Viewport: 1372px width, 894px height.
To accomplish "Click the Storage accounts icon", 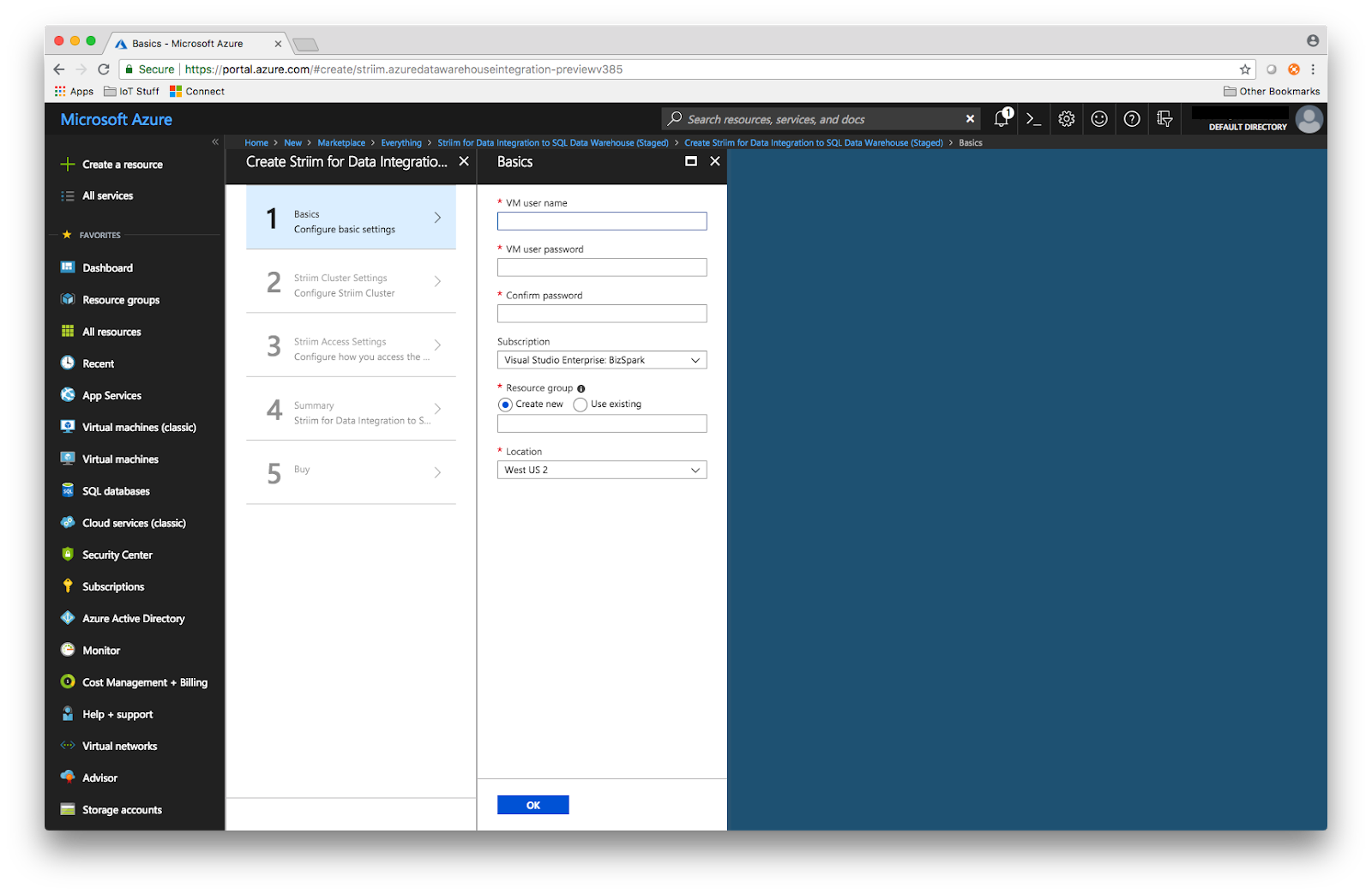I will coord(68,809).
